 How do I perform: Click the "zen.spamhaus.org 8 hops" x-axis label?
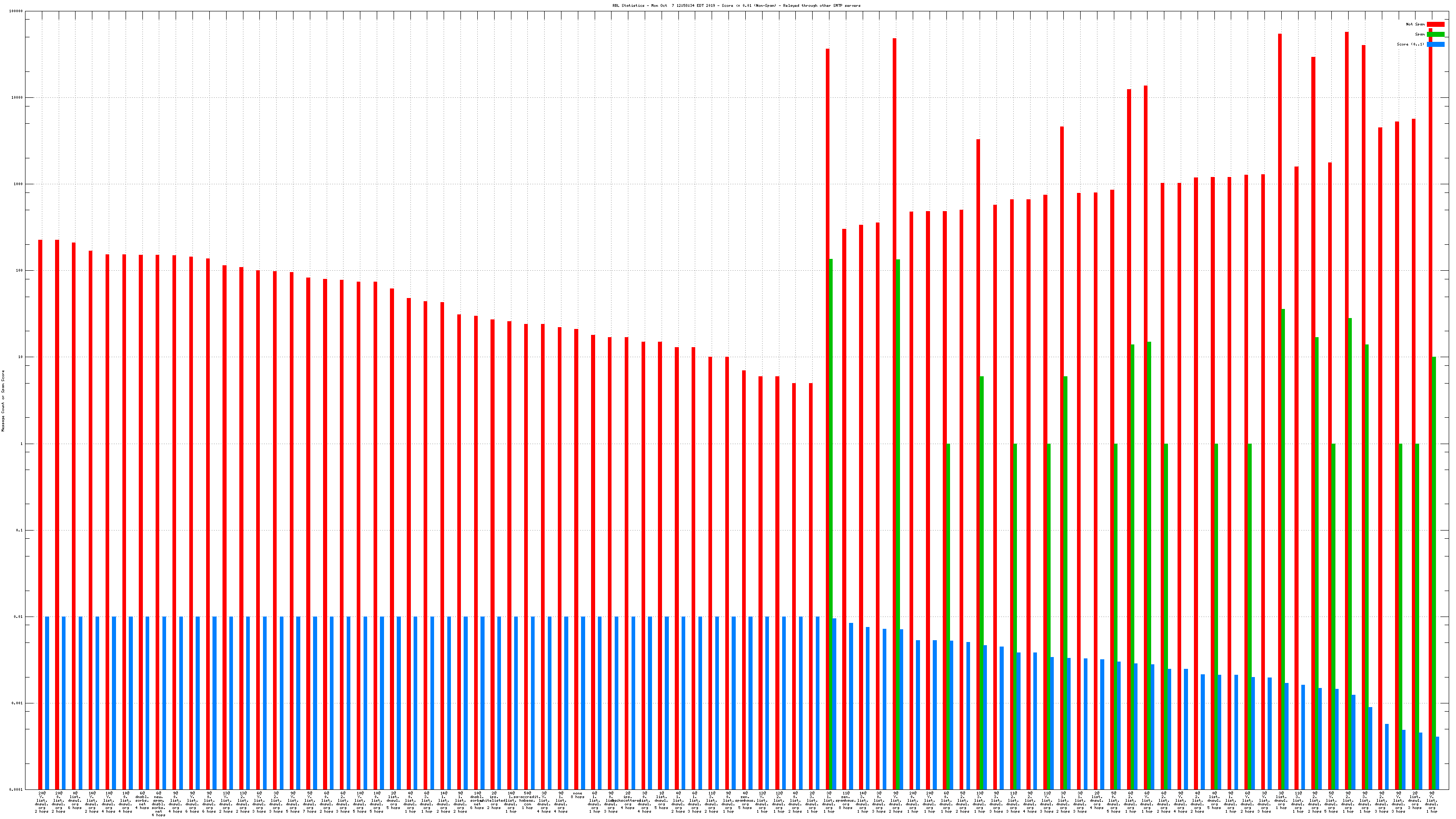(845, 800)
